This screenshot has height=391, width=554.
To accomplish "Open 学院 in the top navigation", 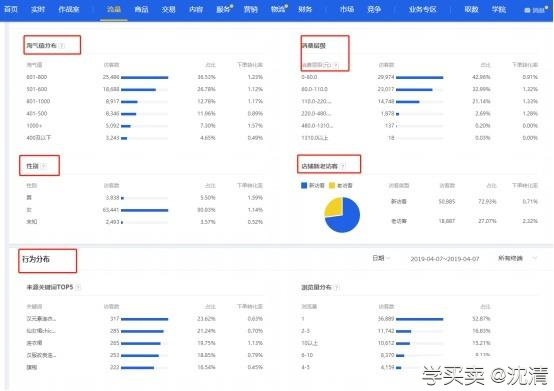I will click(499, 9).
